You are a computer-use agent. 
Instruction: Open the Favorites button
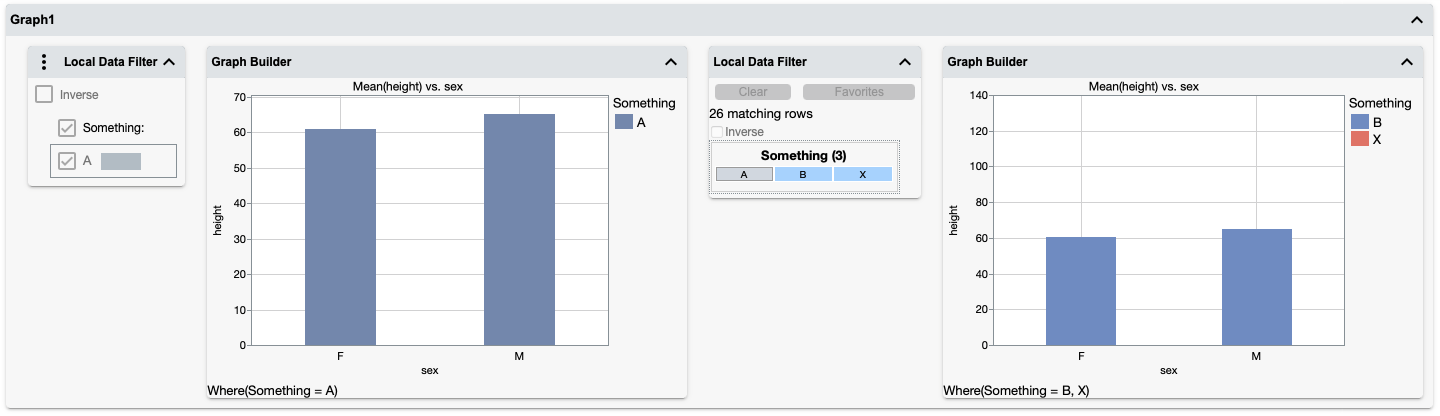(859, 92)
